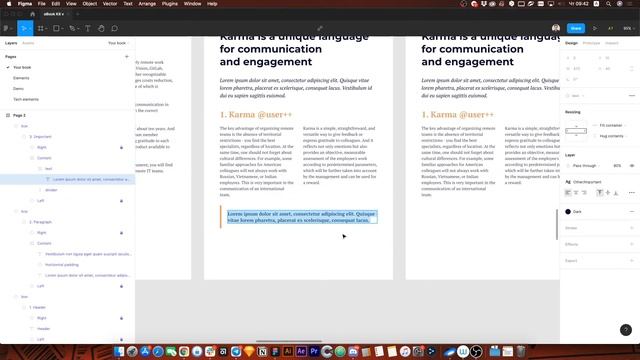Toggle dot marker on Right layer under 3. Important
The height and width of the screenshot is (360, 640).
[121, 147]
